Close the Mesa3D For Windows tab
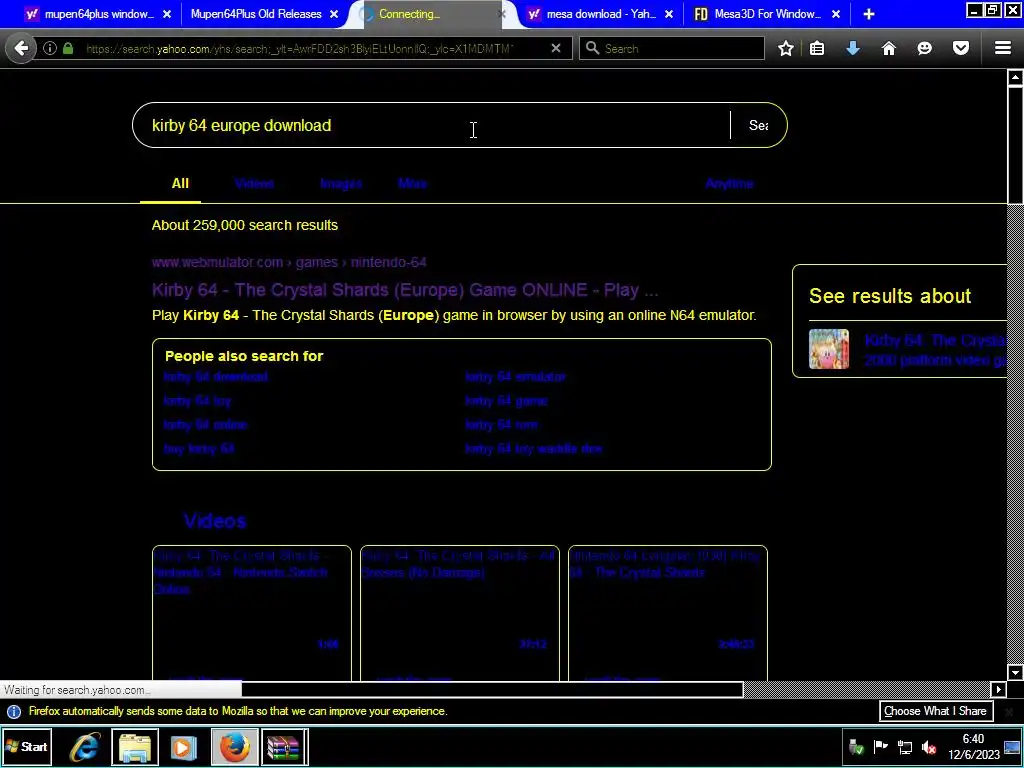1024x768 pixels. 836,14
